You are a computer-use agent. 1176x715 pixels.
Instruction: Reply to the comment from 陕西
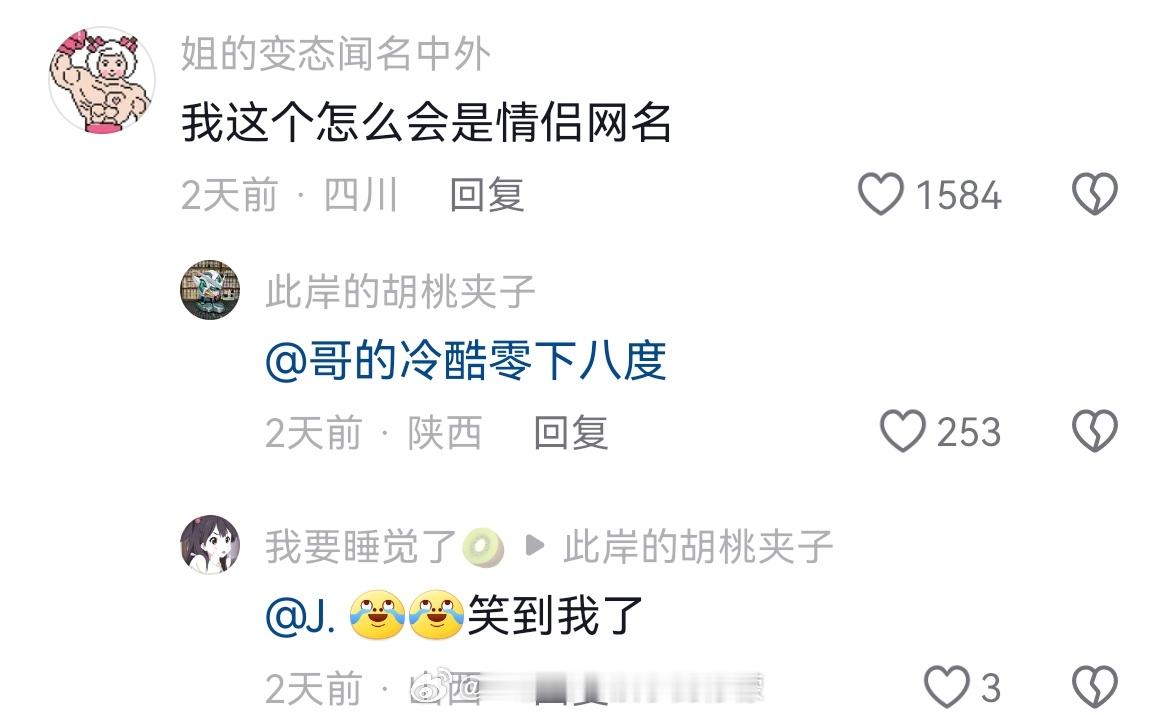[571, 433]
